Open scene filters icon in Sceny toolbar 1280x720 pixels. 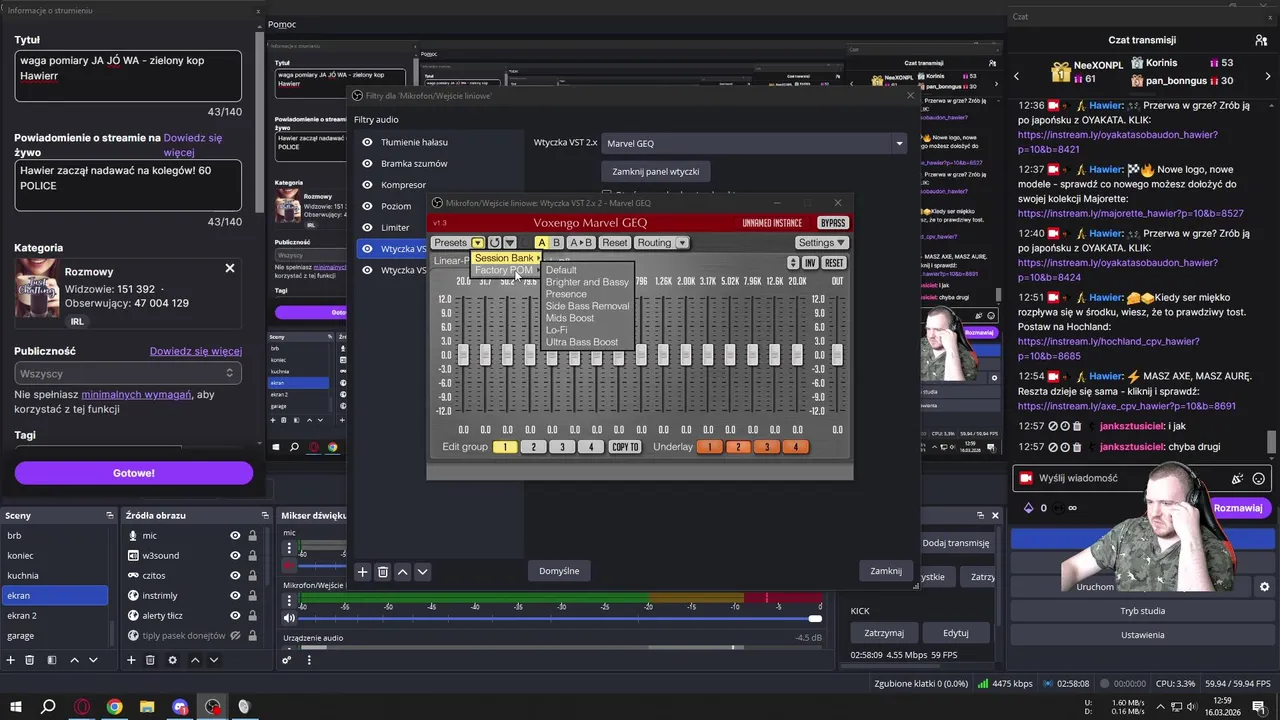[52, 660]
